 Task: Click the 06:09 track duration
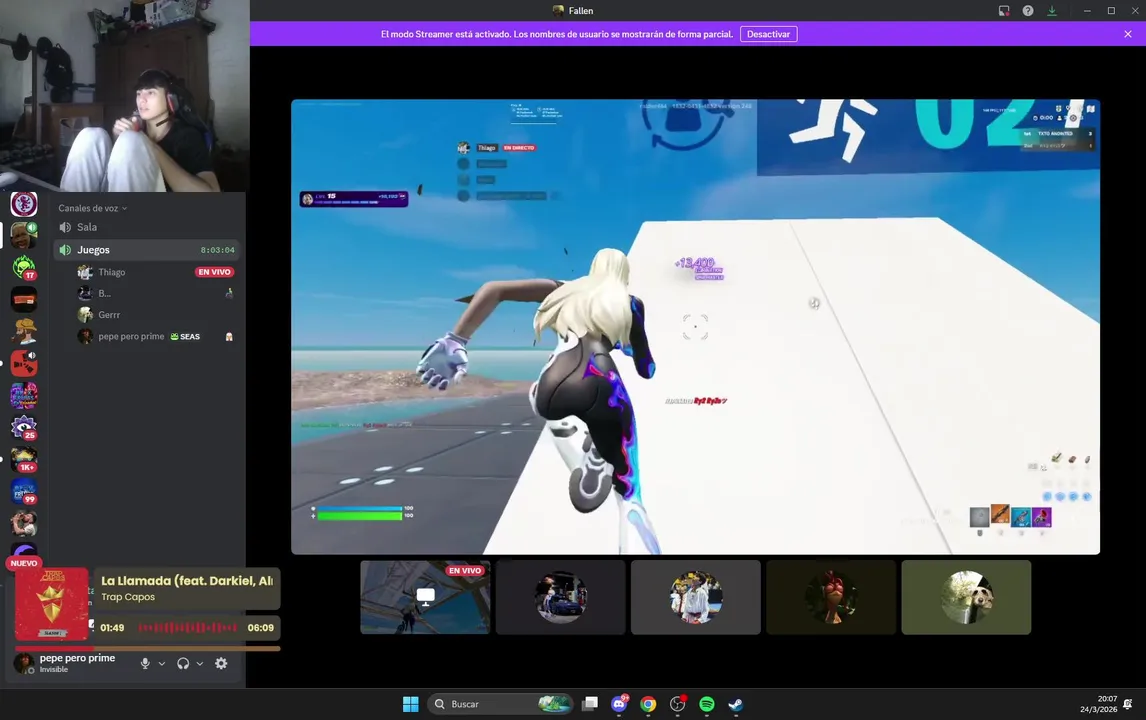coord(260,628)
